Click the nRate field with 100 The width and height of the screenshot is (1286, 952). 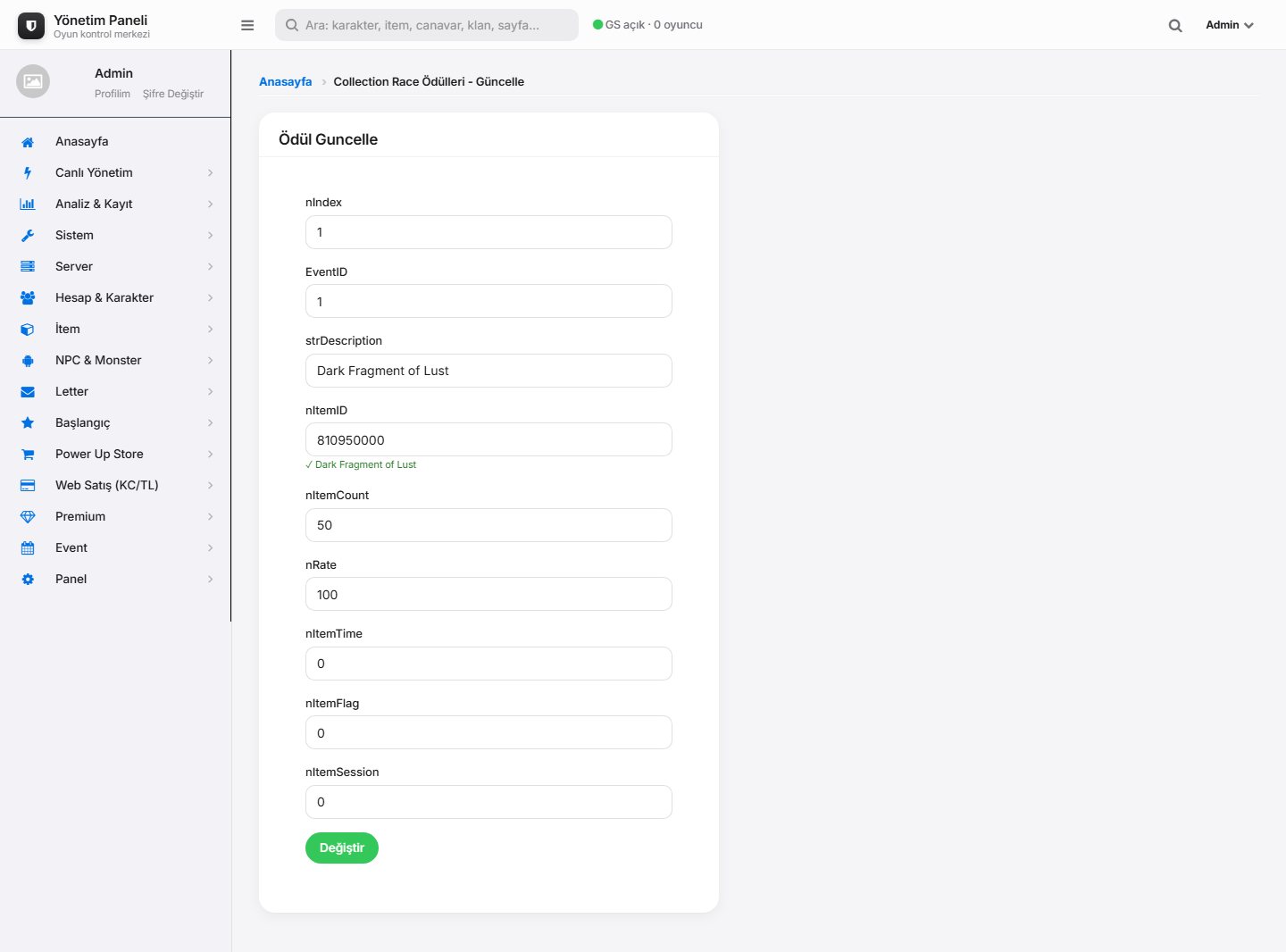click(x=489, y=595)
